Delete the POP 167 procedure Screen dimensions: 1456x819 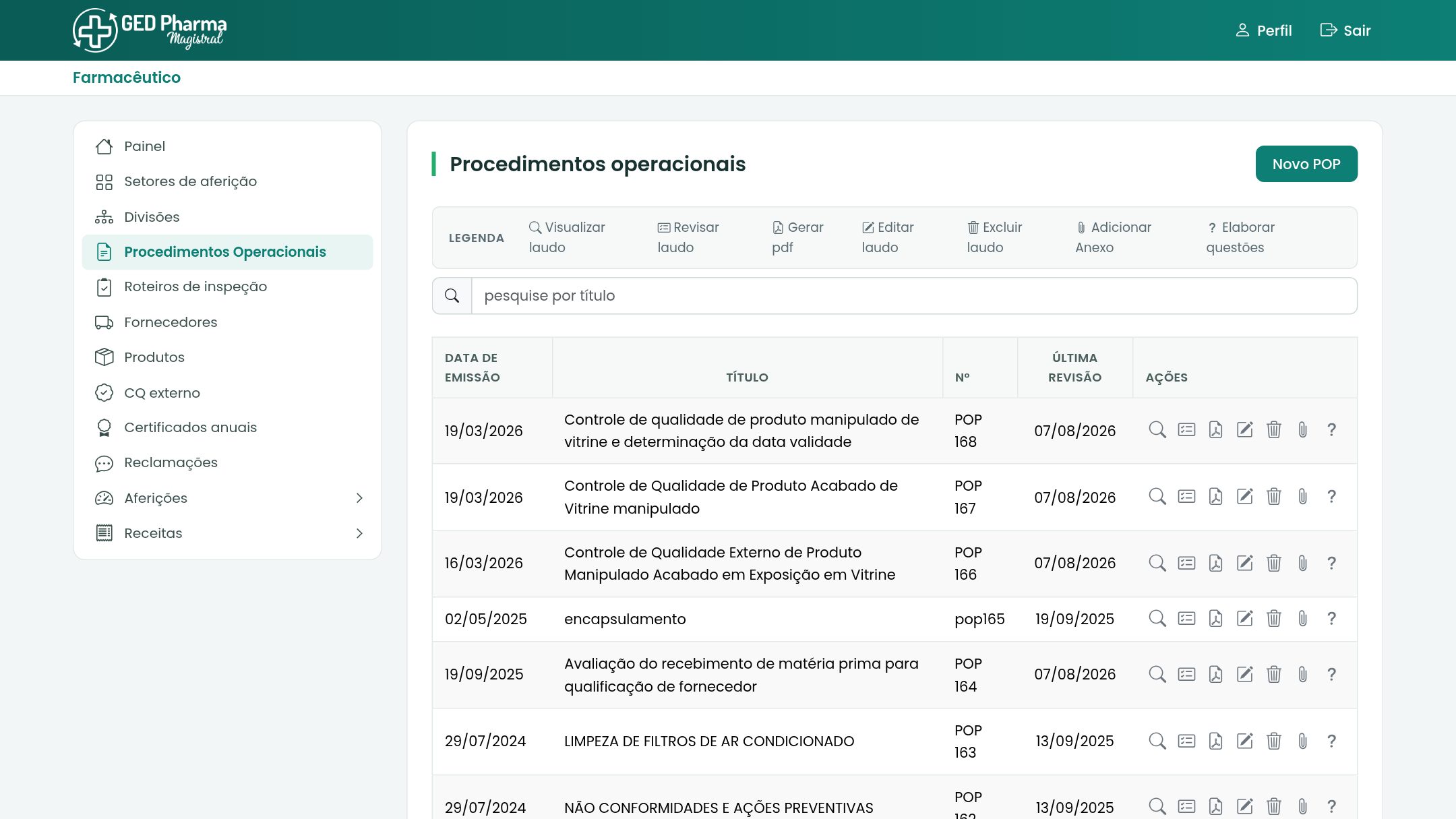(x=1273, y=497)
